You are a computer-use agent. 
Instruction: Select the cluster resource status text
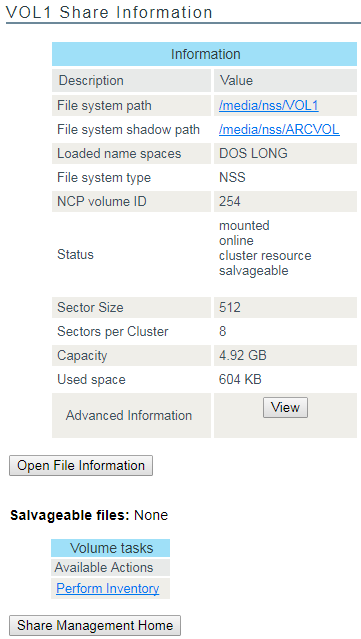pyautogui.click(x=265, y=256)
